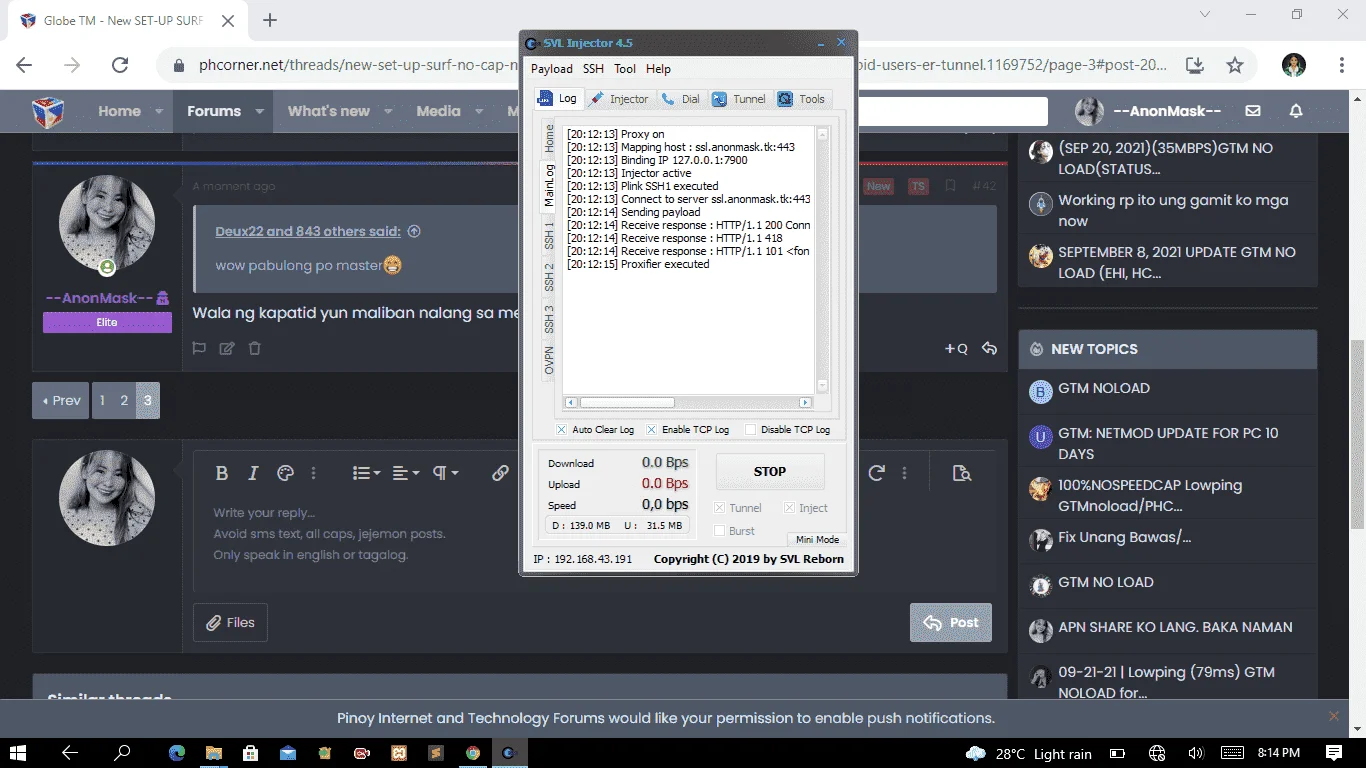Click the editor preview icon
1366x768 pixels.
coord(962,473)
